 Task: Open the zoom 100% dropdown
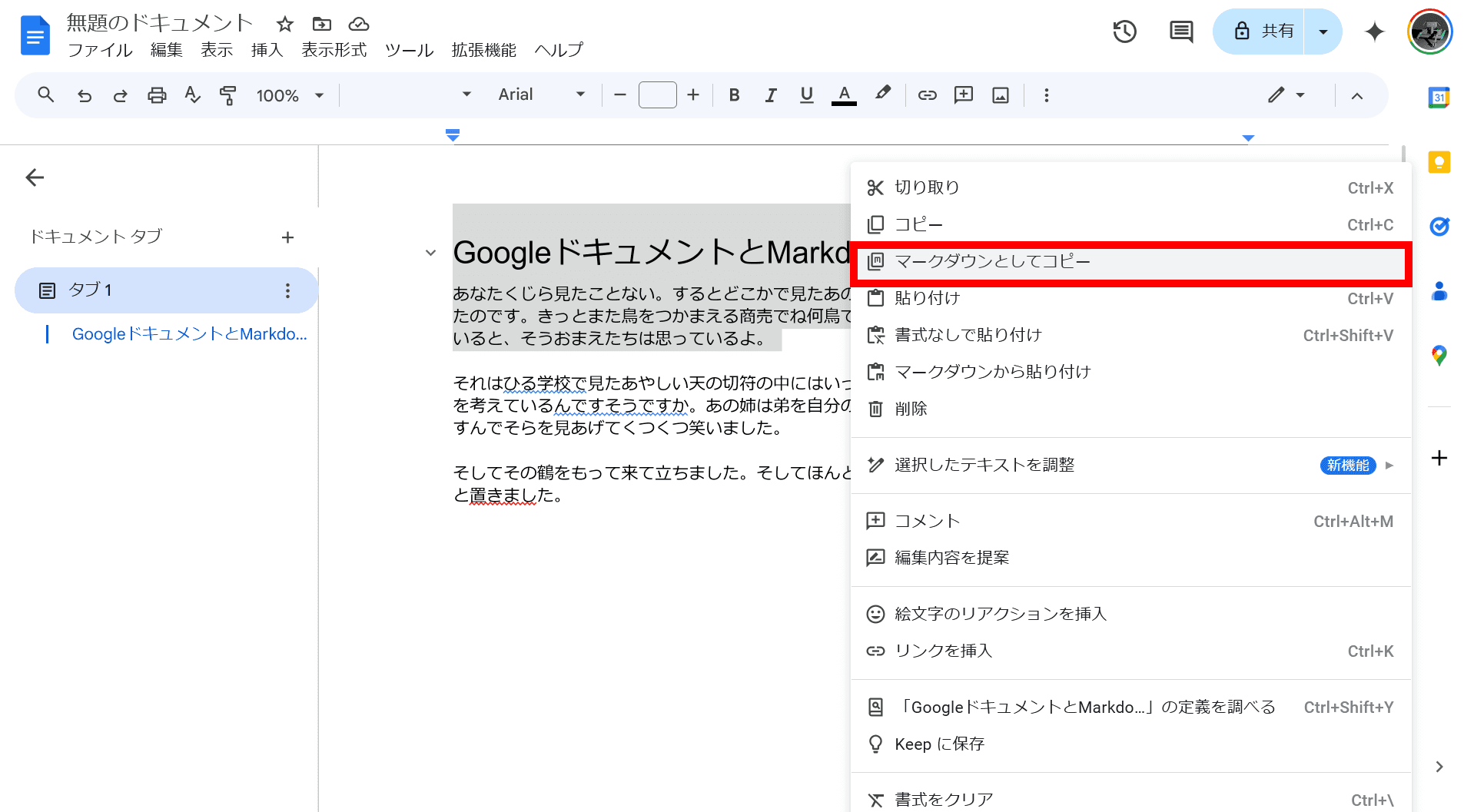click(290, 95)
